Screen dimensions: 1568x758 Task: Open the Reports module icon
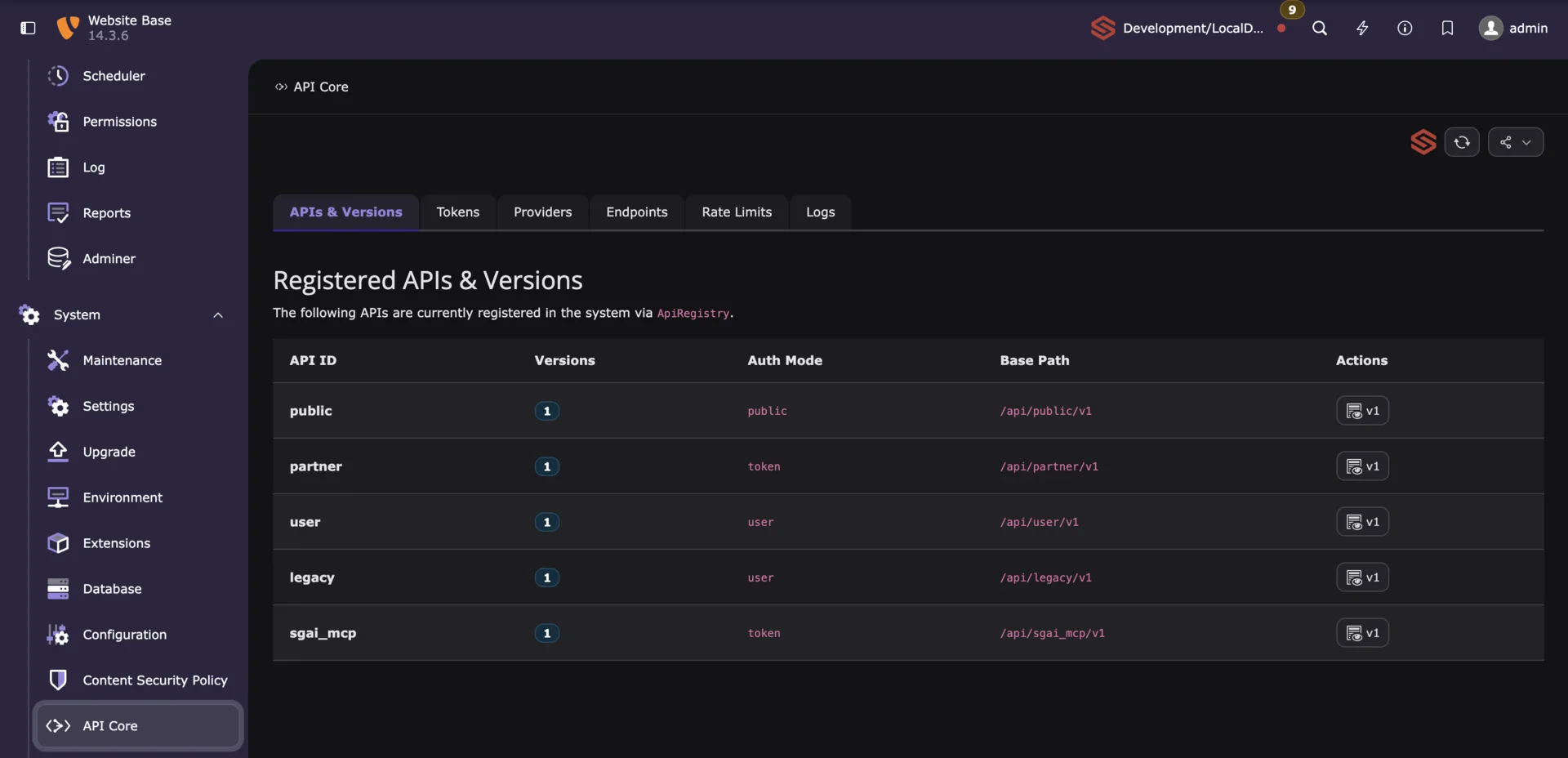click(58, 213)
